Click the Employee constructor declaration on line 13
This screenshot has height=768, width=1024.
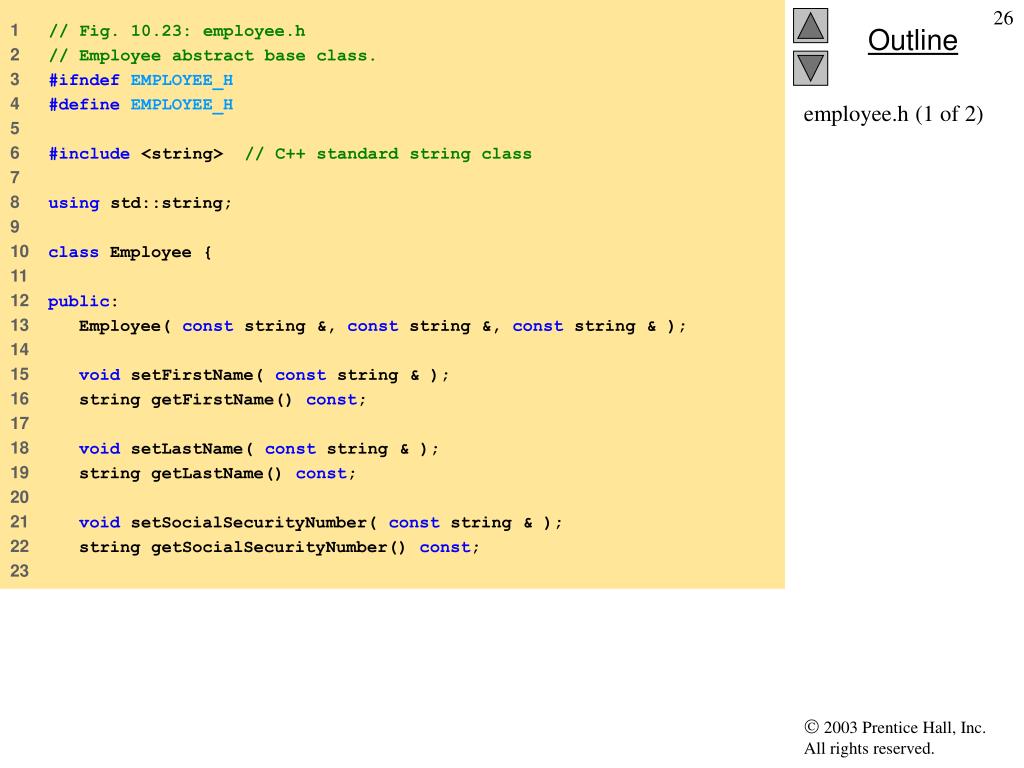tap(383, 326)
